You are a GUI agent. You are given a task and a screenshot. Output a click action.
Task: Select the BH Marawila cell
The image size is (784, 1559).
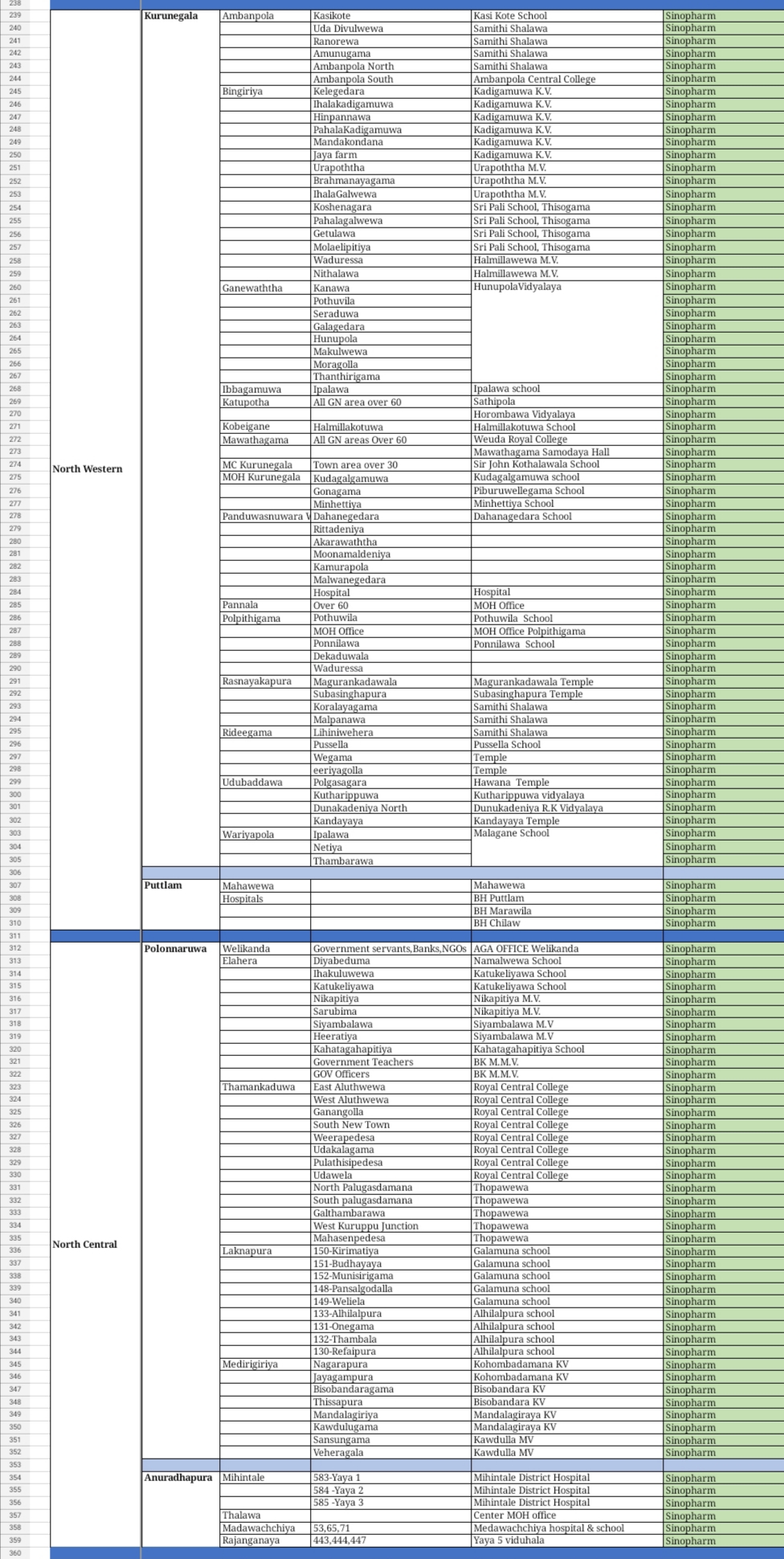(x=567, y=910)
